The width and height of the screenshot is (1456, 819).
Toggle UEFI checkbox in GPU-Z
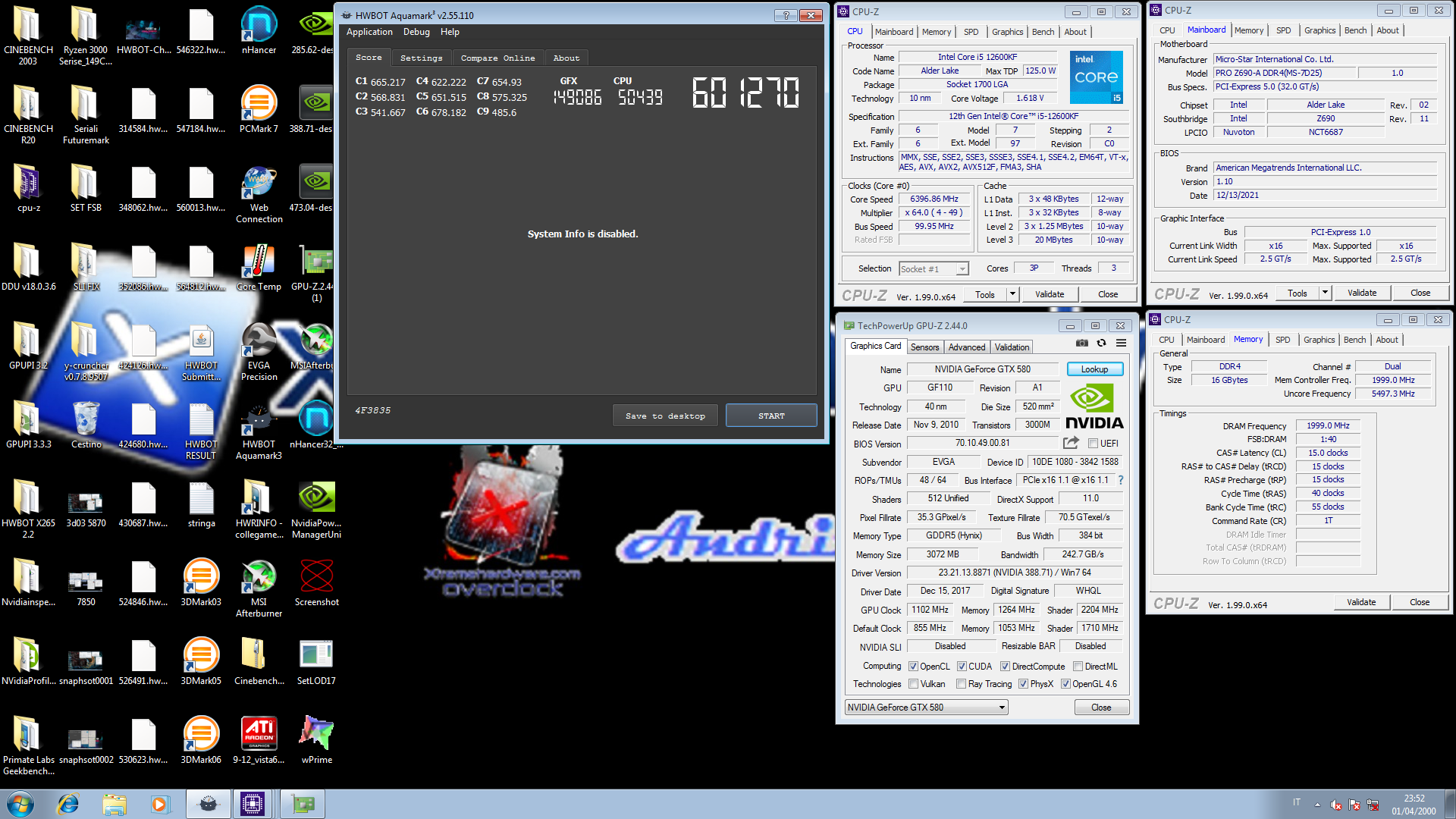click(x=1093, y=444)
